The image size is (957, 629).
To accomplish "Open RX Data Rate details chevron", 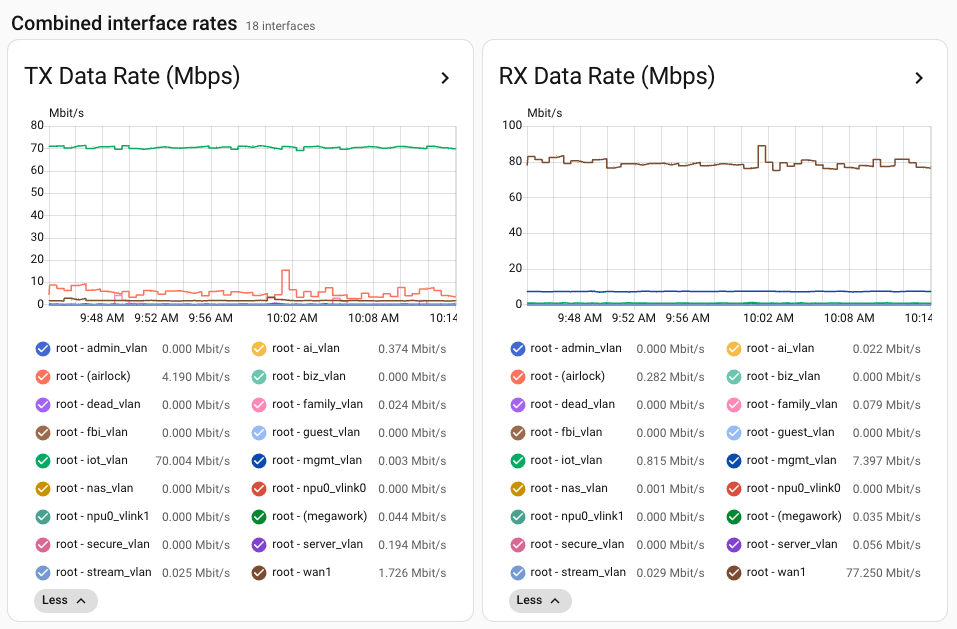I will point(919,78).
